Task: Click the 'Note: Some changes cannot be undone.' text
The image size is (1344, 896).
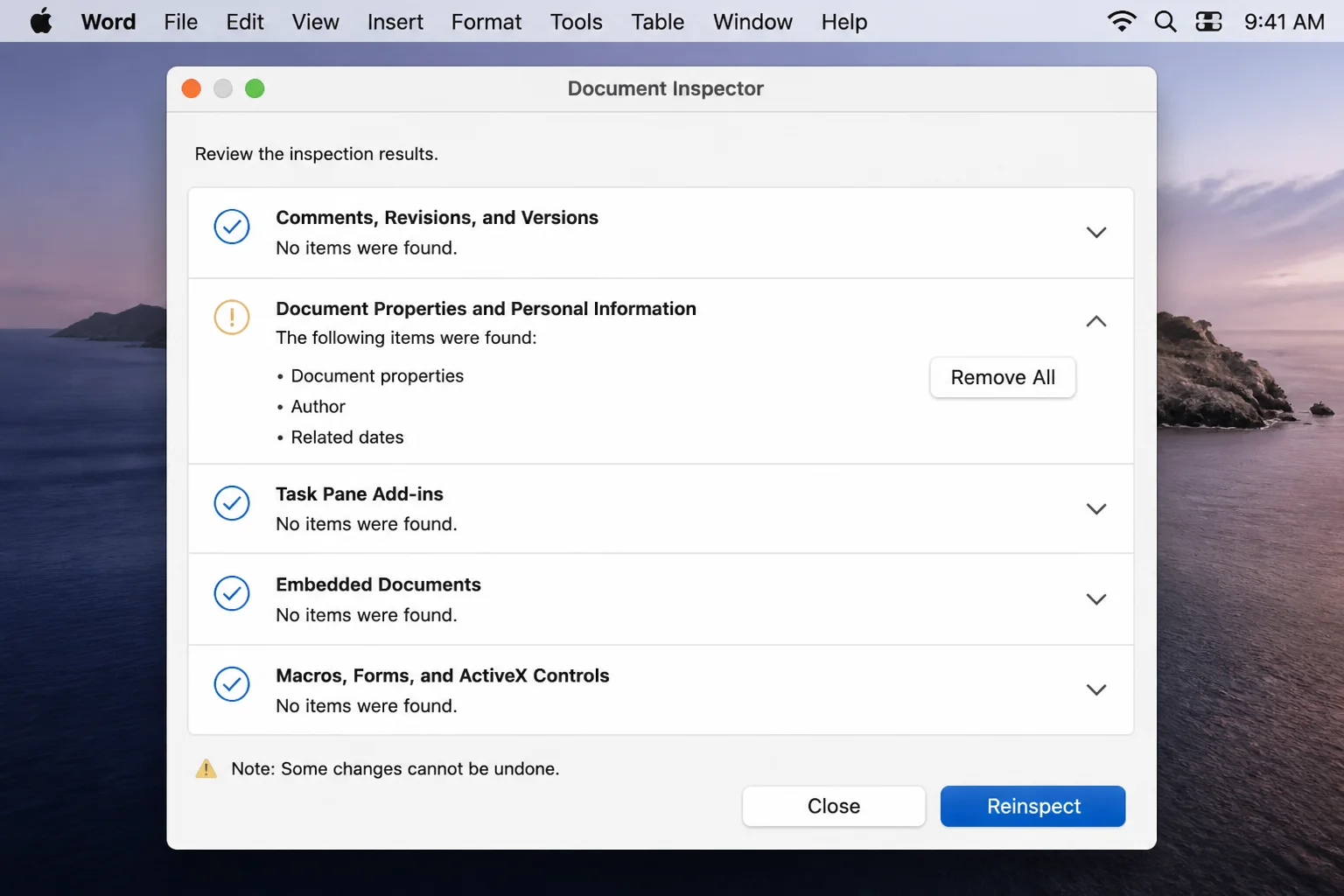Action: (395, 769)
